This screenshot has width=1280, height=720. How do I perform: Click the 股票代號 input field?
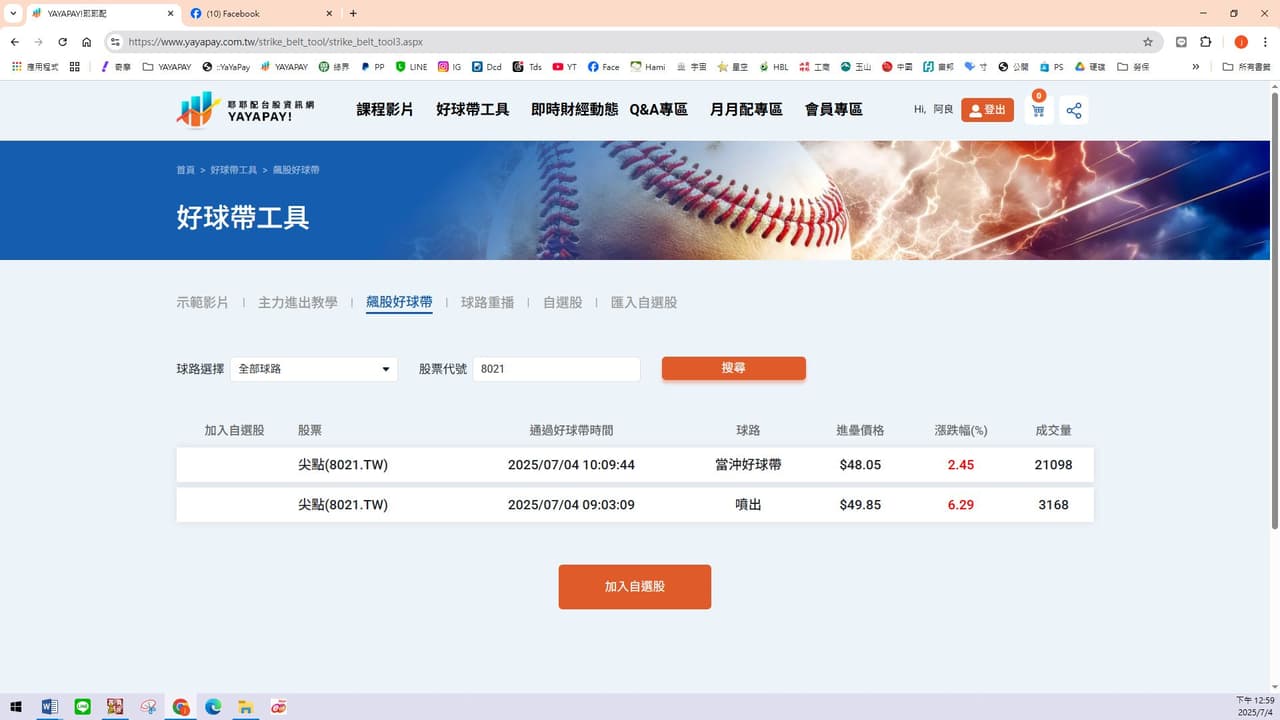pyautogui.click(x=556, y=369)
